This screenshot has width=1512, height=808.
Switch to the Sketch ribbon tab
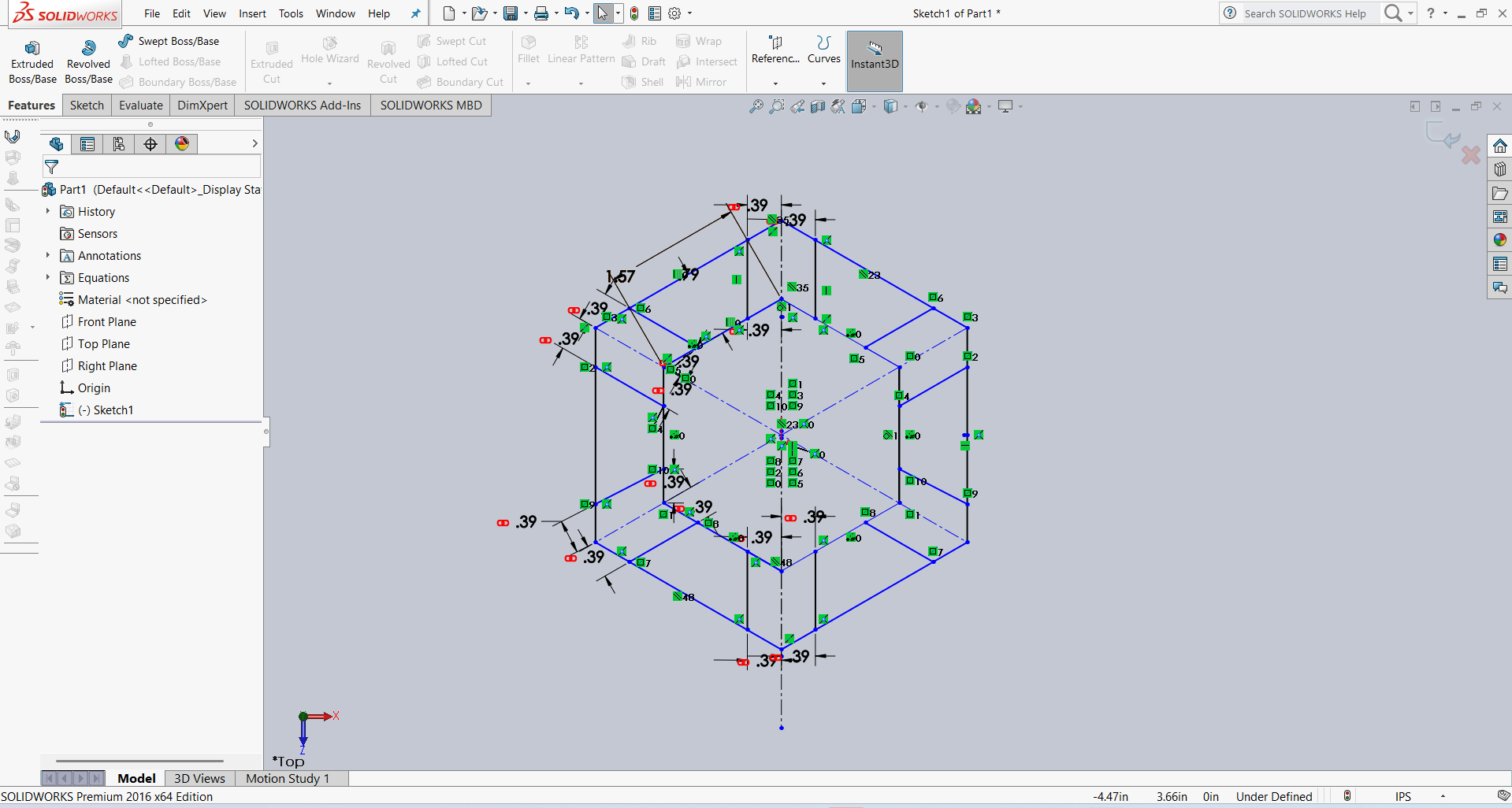tap(87, 106)
